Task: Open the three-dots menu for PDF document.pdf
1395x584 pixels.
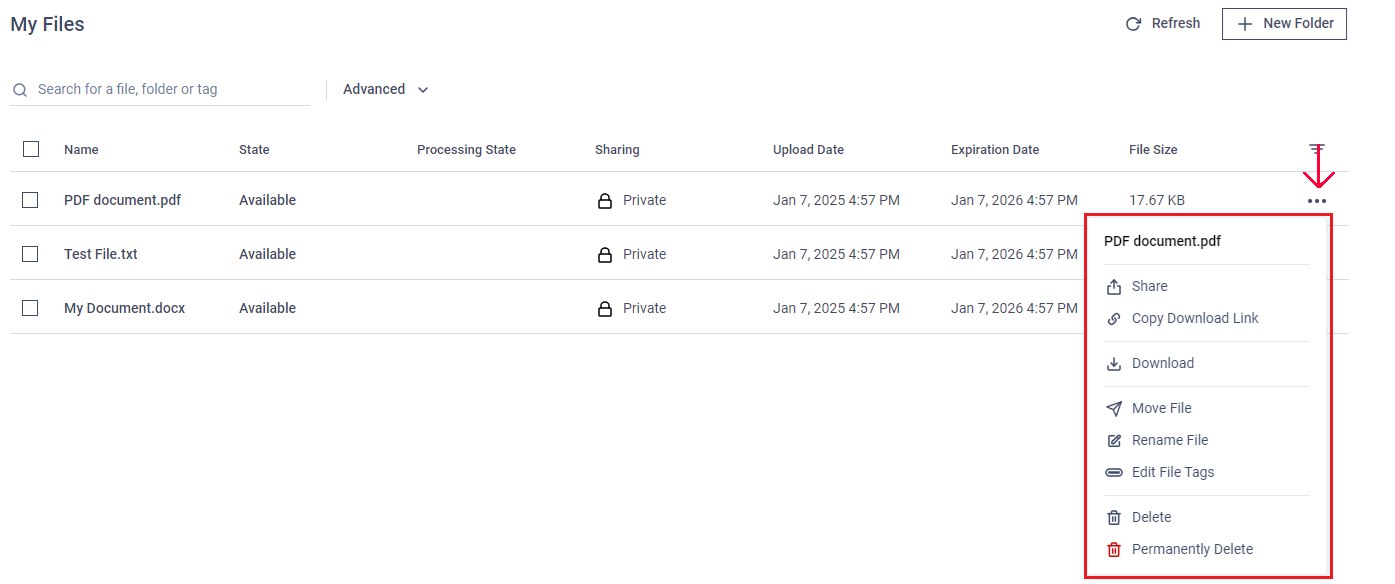Action: (1317, 201)
